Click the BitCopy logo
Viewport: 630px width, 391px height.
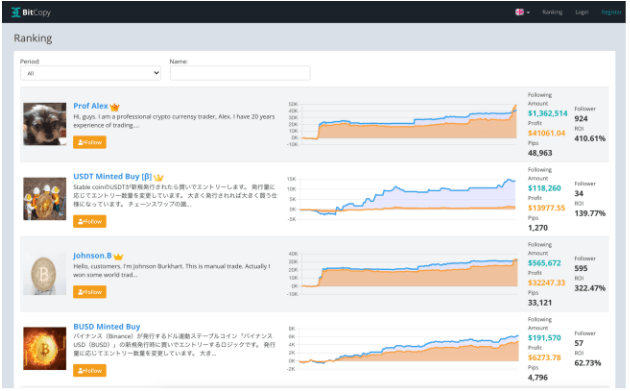(31, 12)
